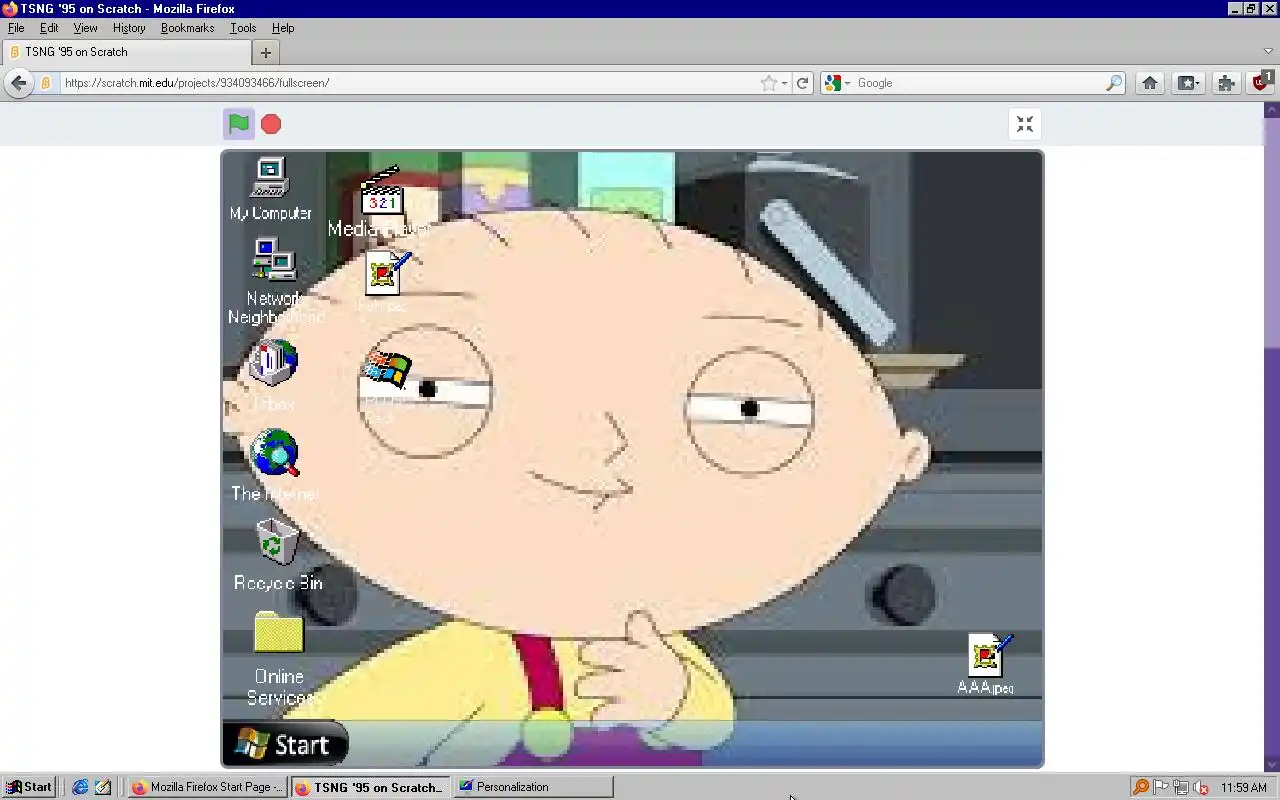Click the green flag to run the project
This screenshot has height=800, width=1280.
tap(238, 124)
